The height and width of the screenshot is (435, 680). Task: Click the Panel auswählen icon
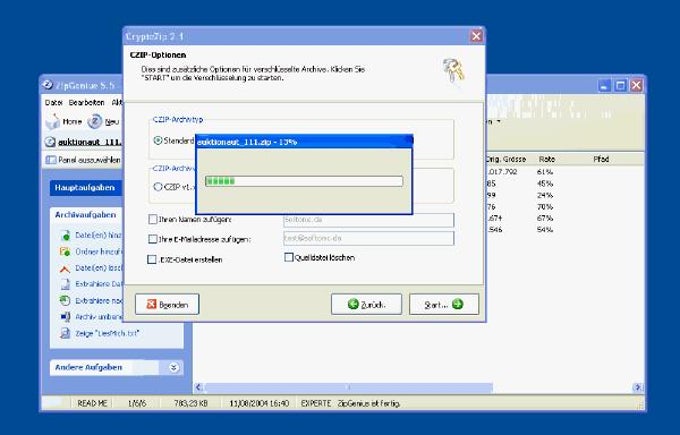click(51, 160)
